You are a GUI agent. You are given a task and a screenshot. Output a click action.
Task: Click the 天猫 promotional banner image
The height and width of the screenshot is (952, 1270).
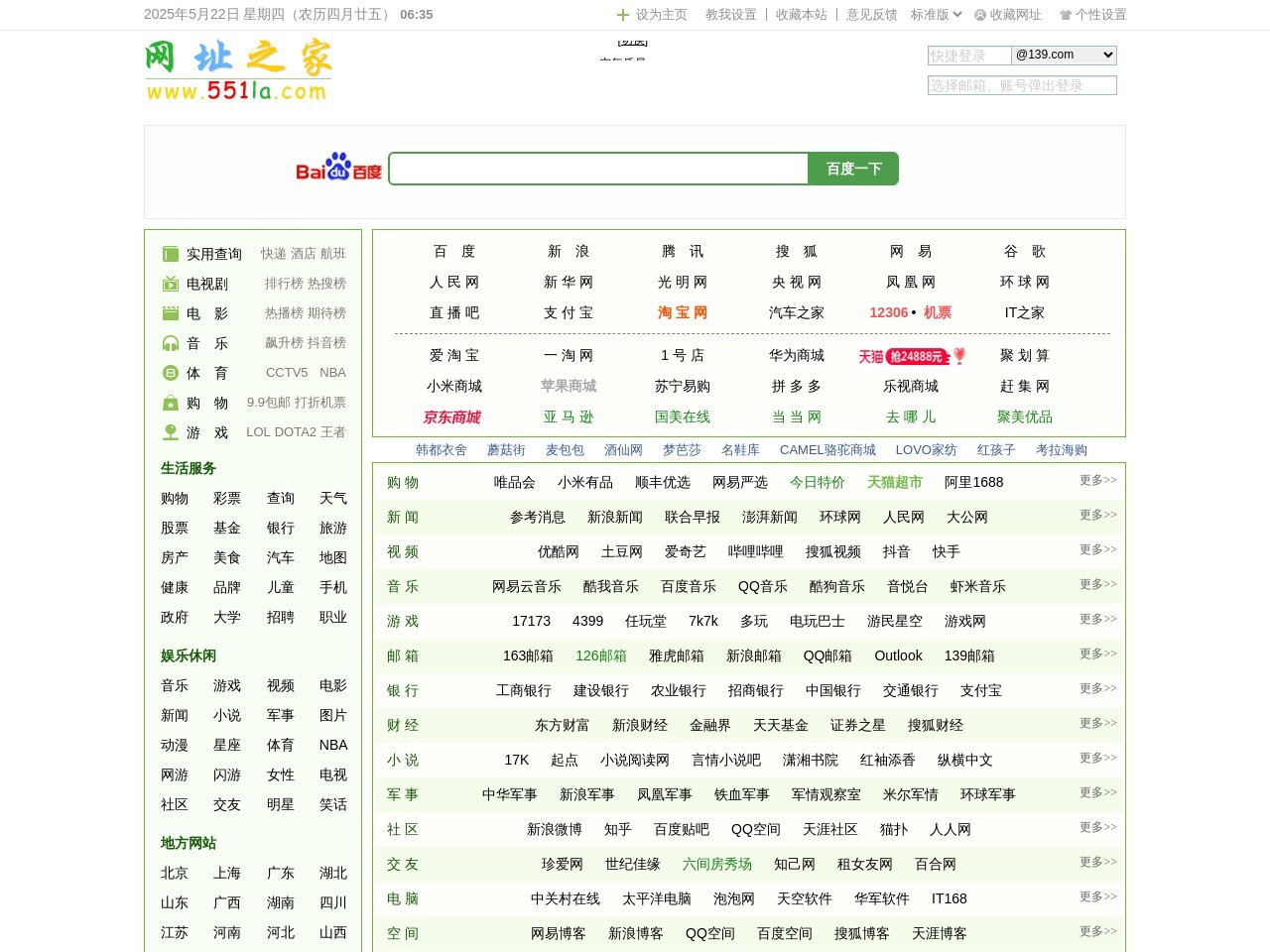[x=912, y=356]
